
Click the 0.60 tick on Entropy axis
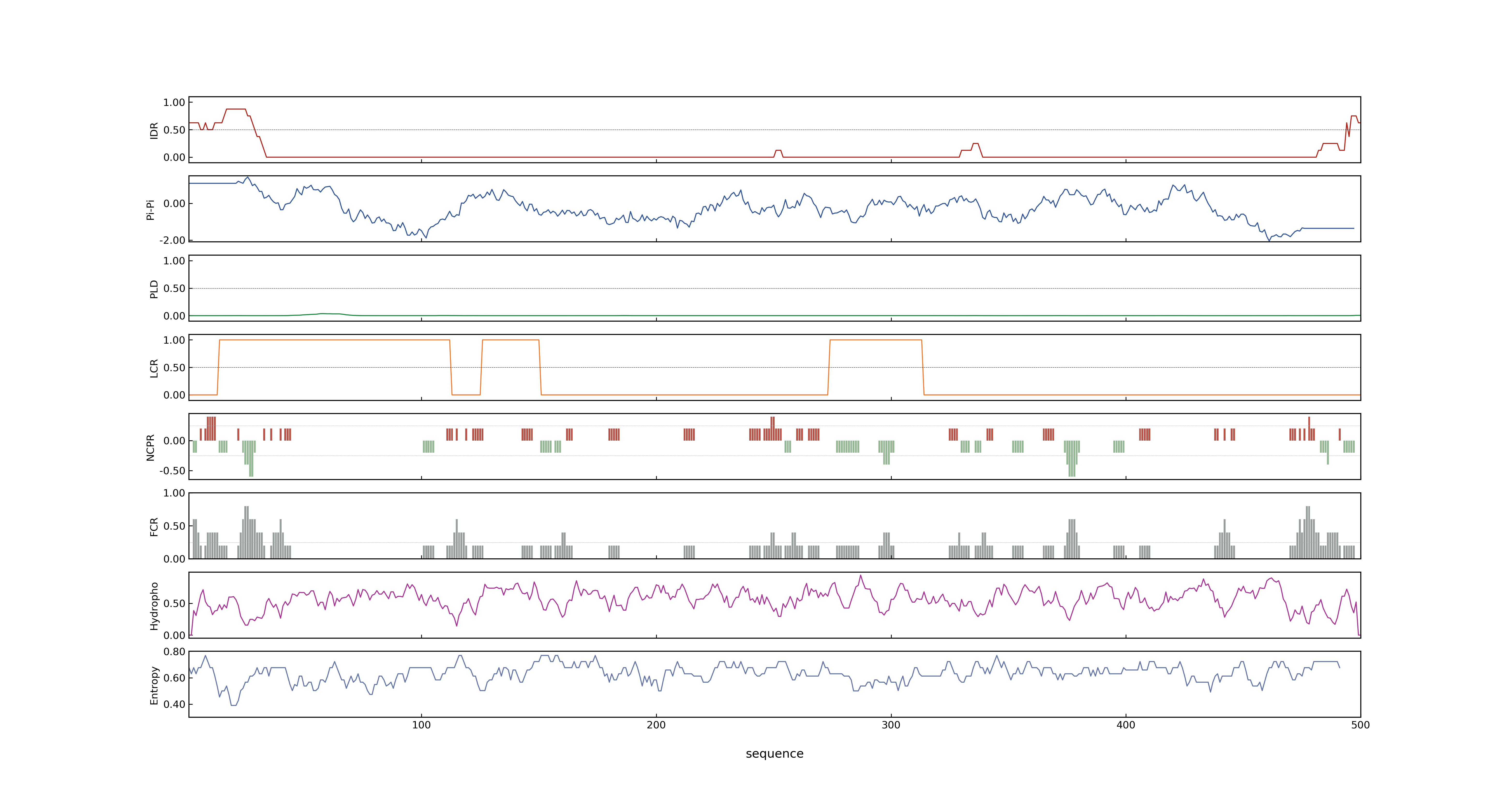click(174, 678)
